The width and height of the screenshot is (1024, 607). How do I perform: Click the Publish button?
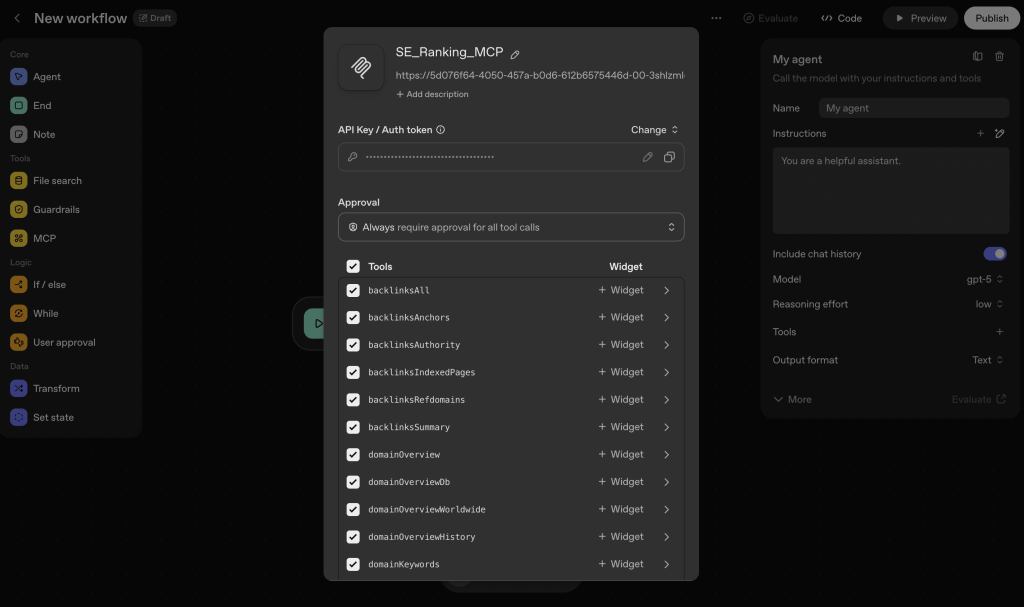click(x=991, y=18)
